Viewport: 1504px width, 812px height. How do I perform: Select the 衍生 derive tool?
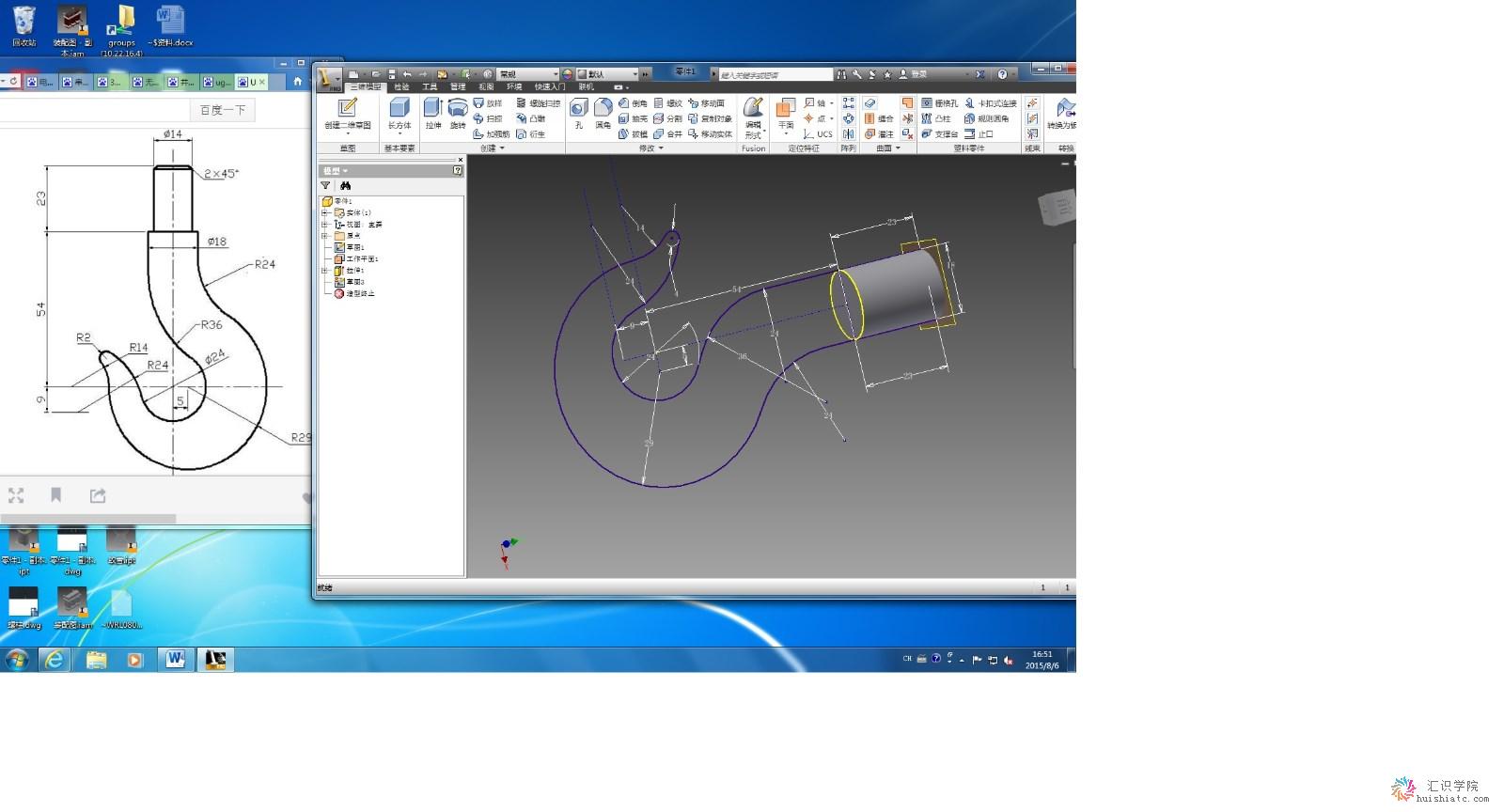coord(531,133)
